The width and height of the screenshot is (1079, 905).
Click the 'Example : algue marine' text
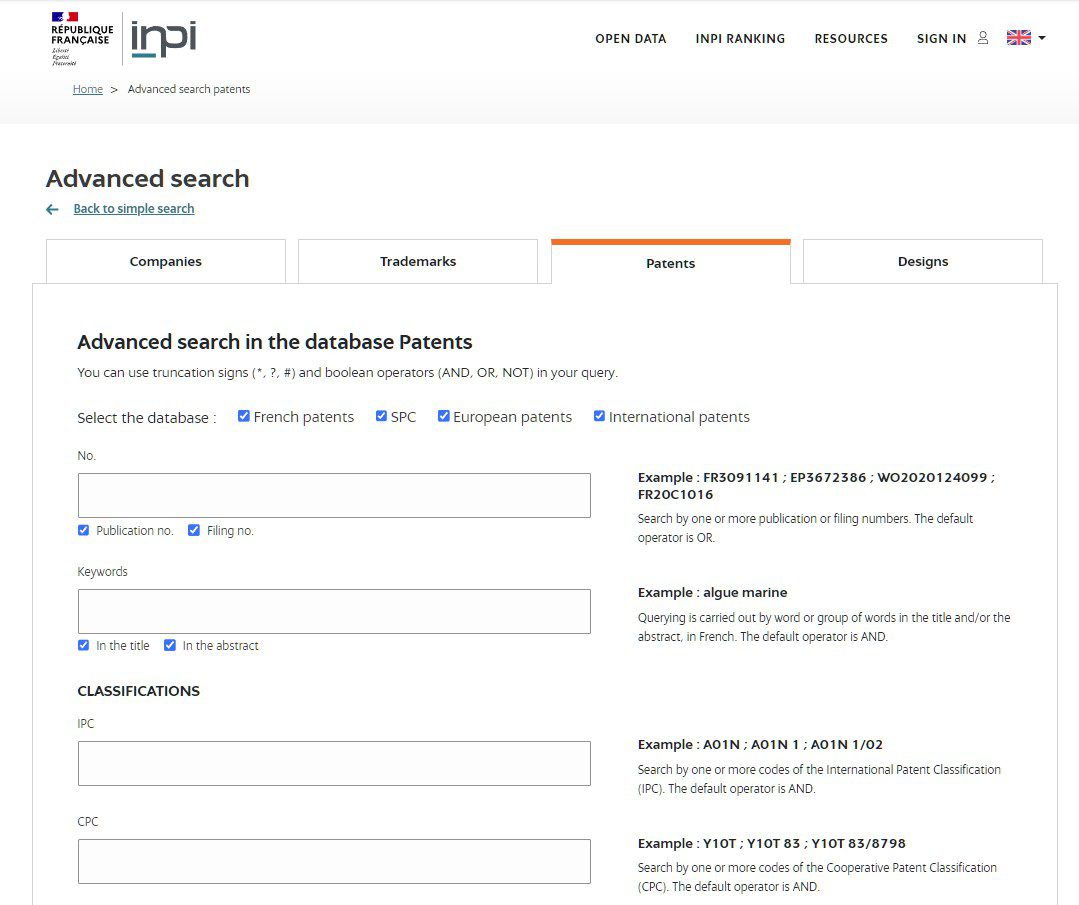[712, 593]
